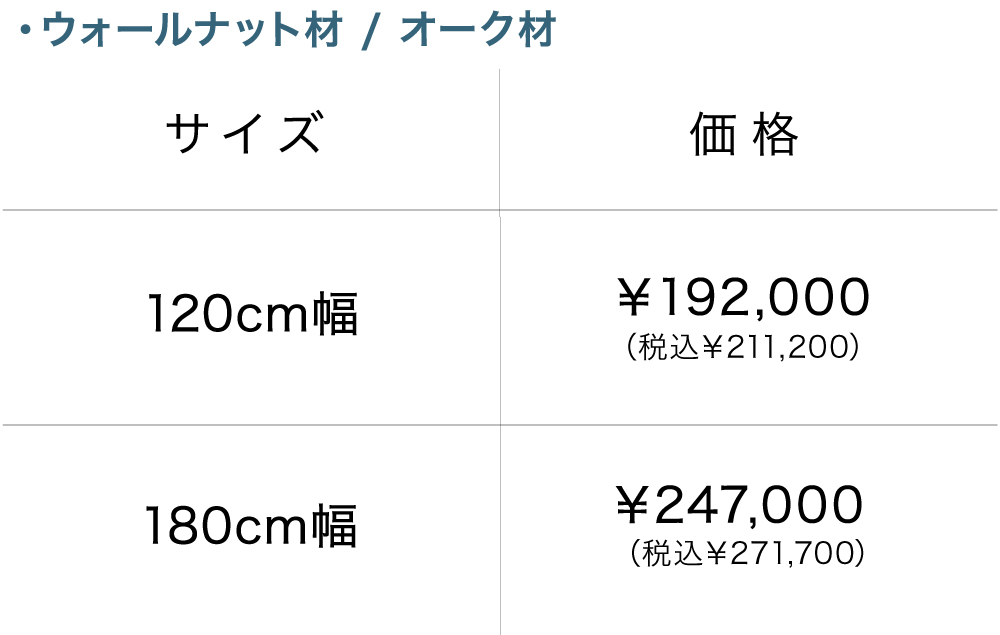This screenshot has height=635, width=1000.
Task: Click the ￥247,000 price
Action: point(739,506)
